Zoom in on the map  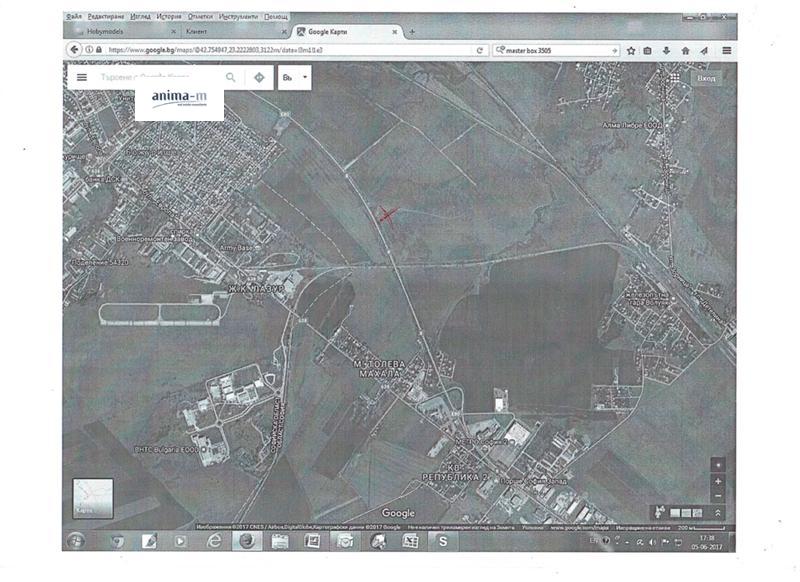(717, 481)
